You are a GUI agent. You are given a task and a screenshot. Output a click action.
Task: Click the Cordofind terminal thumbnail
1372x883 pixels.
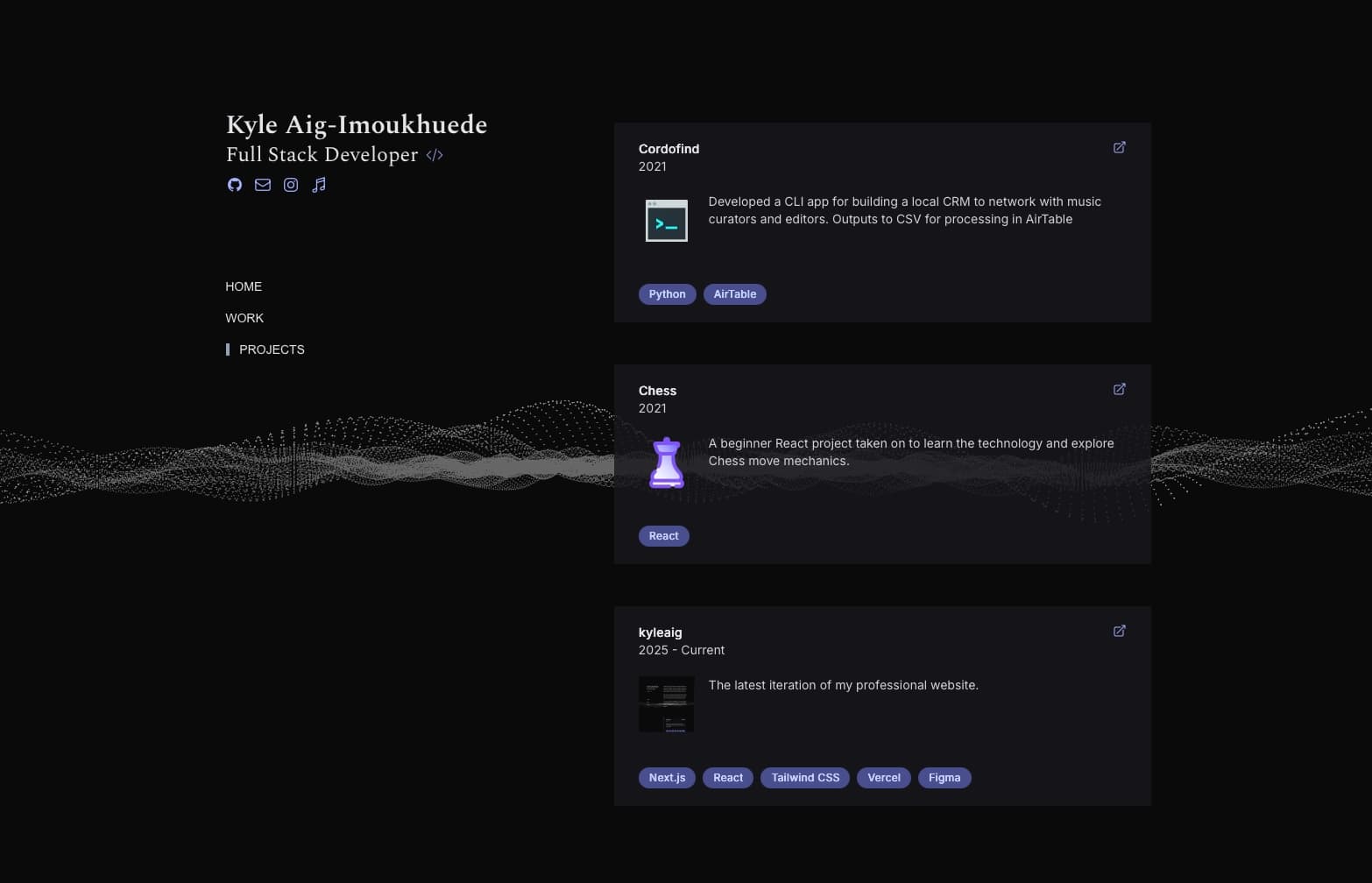click(x=667, y=221)
